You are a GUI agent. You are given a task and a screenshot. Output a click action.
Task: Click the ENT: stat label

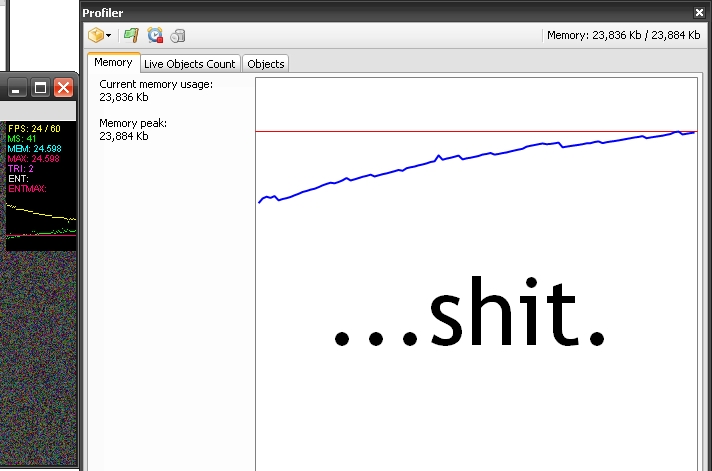click(x=18, y=178)
